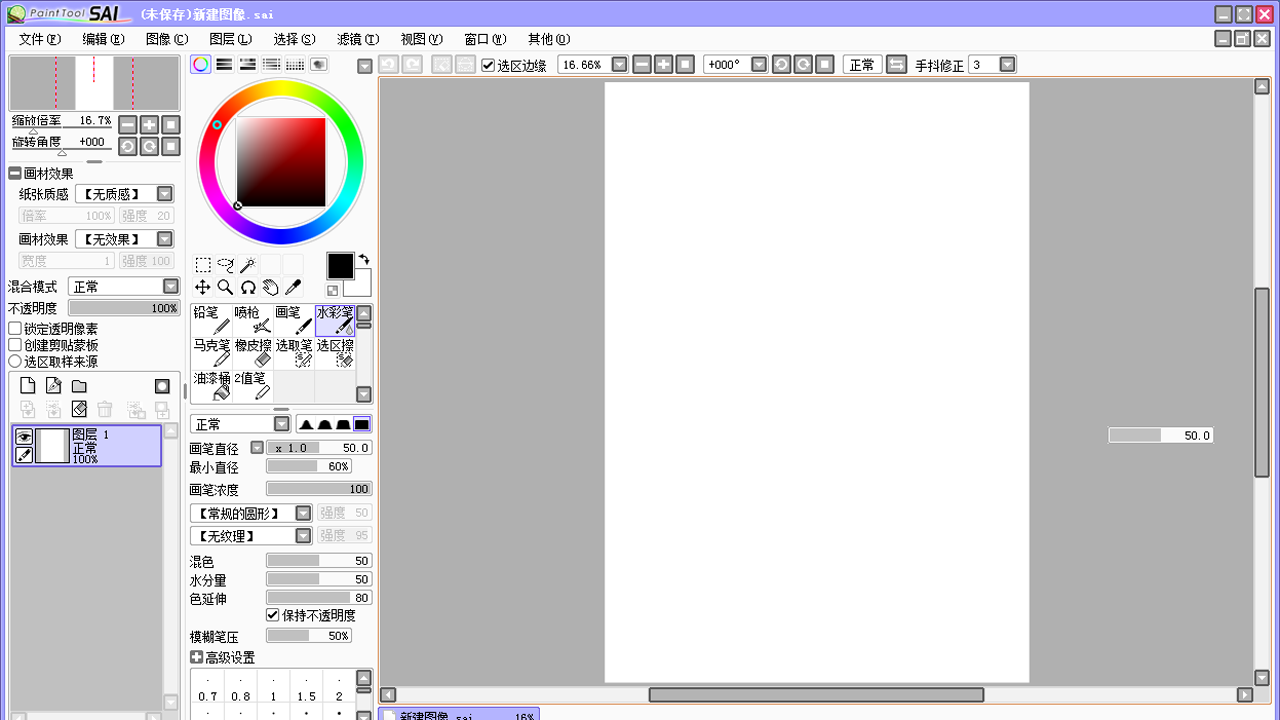Open the 【常规的圆形】 brush shape dropdown
The width and height of the screenshot is (1280, 720).
[302, 512]
